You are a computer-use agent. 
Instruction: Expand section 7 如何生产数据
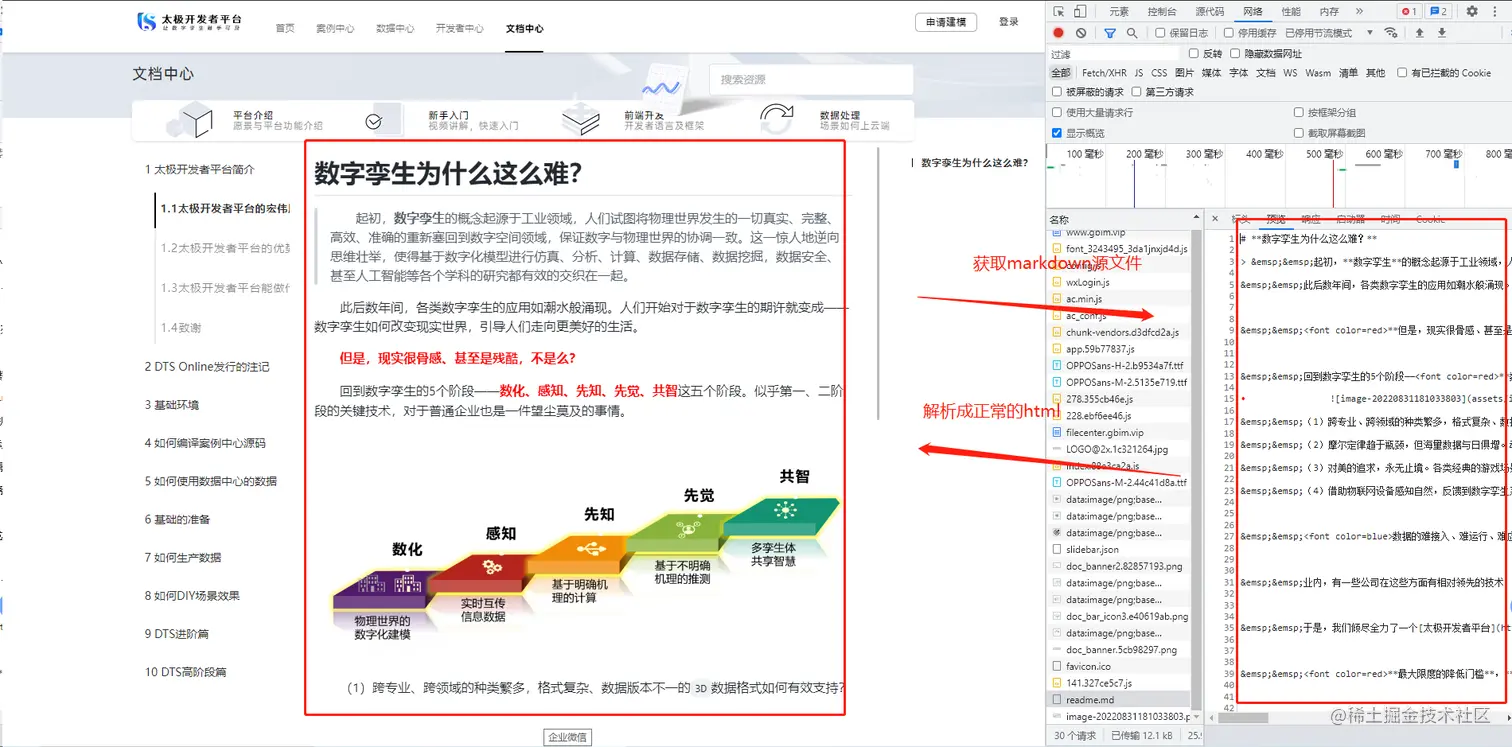click(183, 557)
